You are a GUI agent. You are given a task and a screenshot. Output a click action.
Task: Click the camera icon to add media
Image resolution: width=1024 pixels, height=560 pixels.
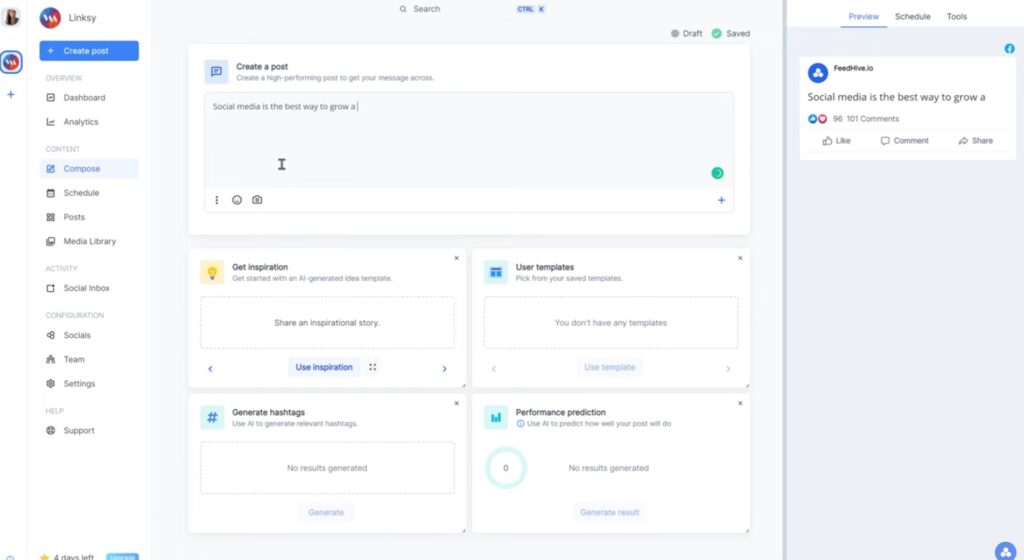tap(257, 200)
